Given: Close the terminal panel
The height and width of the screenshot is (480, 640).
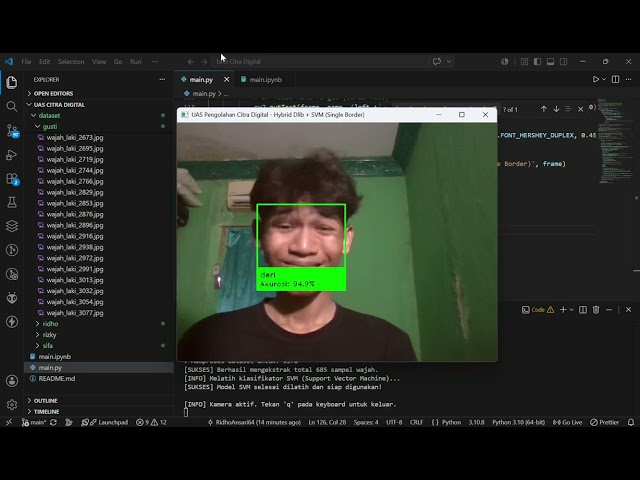Looking at the screenshot, I should [x=629, y=310].
